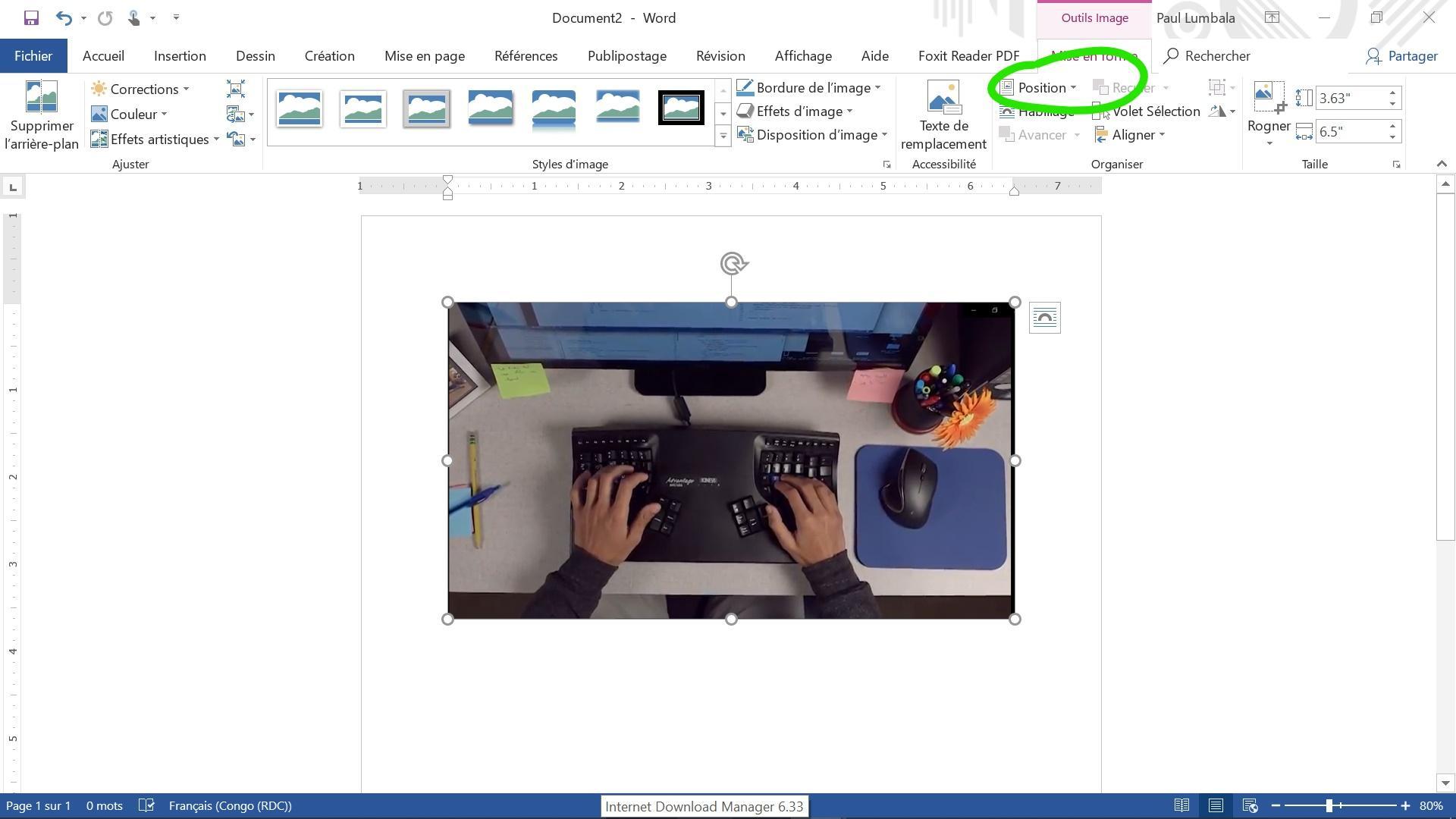Expand picture styles gallery More arrow
1456x819 pixels.
[x=723, y=136]
